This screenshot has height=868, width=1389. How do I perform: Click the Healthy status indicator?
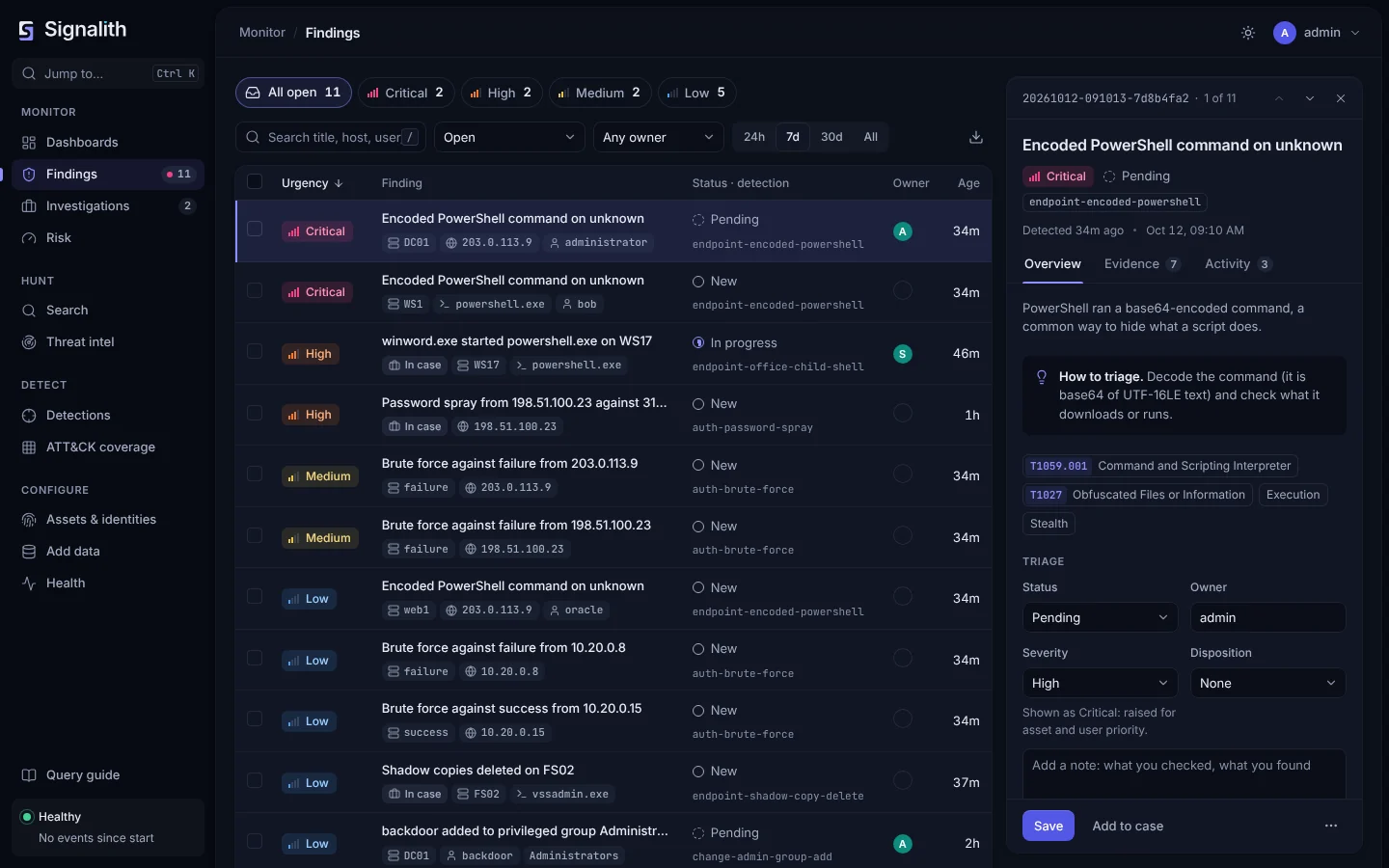pyautogui.click(x=108, y=827)
